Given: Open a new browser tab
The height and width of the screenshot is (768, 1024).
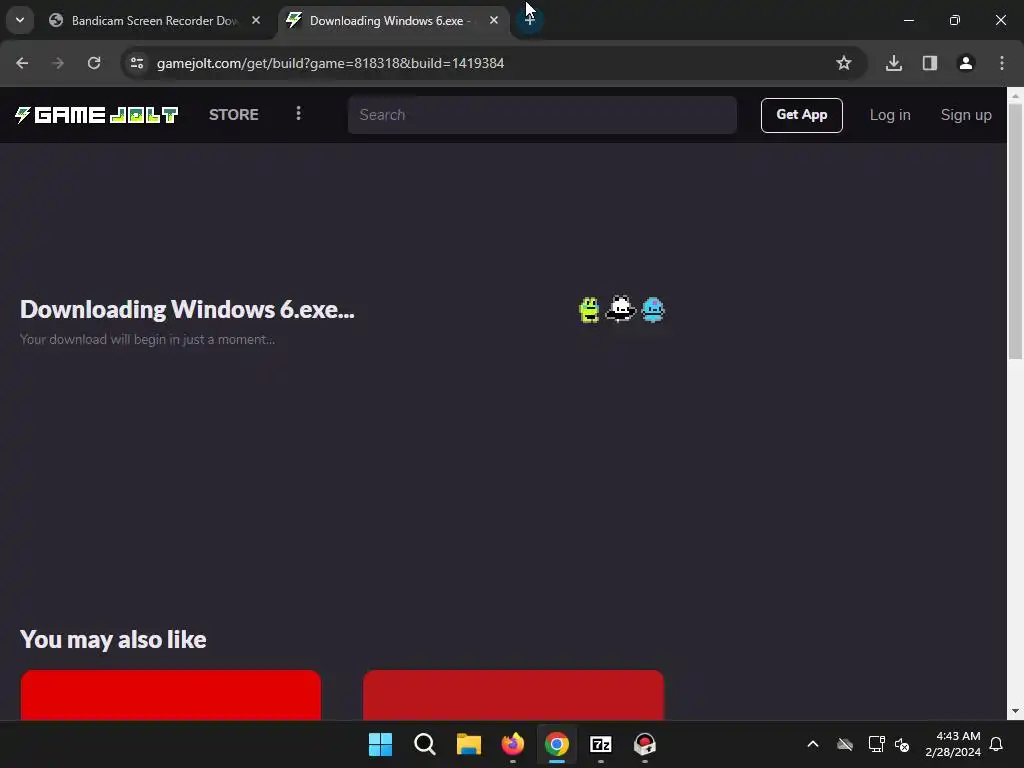Looking at the screenshot, I should [529, 20].
